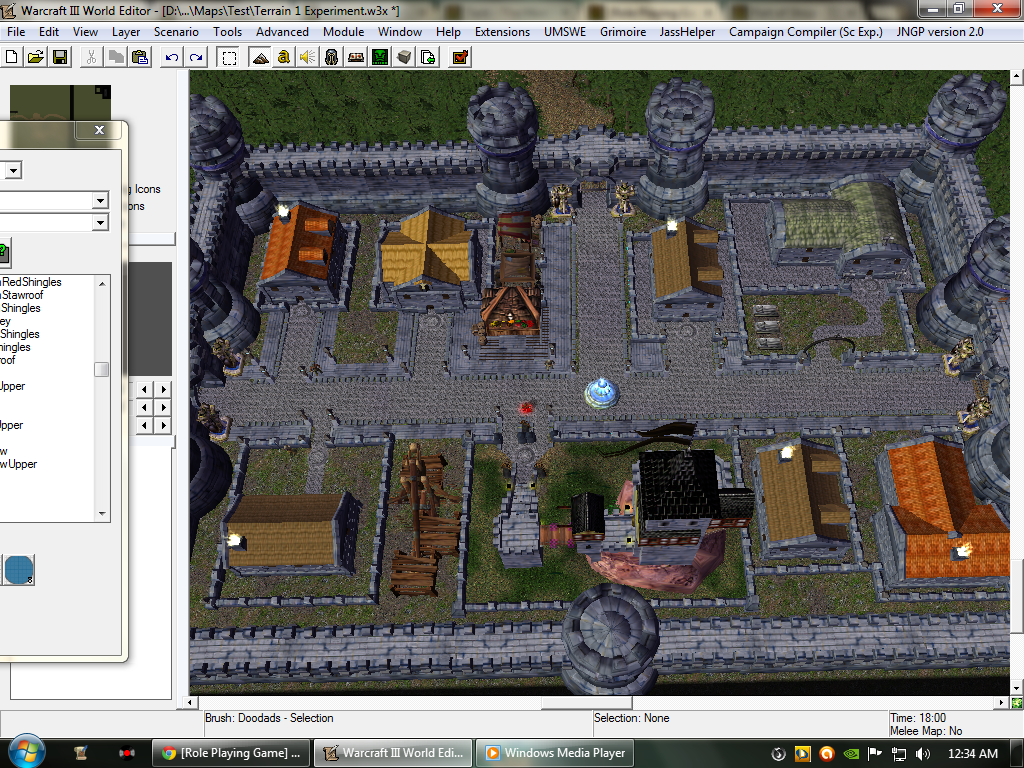Save the map with the floppy icon
Viewport: 1024px width, 768px height.
(x=60, y=57)
